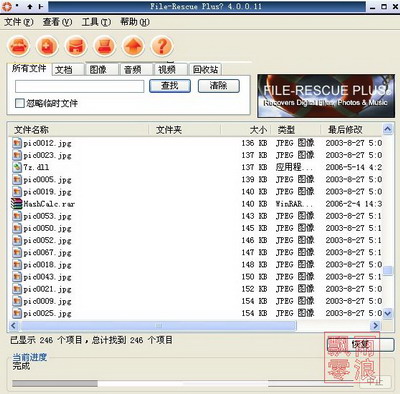
Task: Click the JPEG icon beside pic0067.jpg
Action: point(17,252)
